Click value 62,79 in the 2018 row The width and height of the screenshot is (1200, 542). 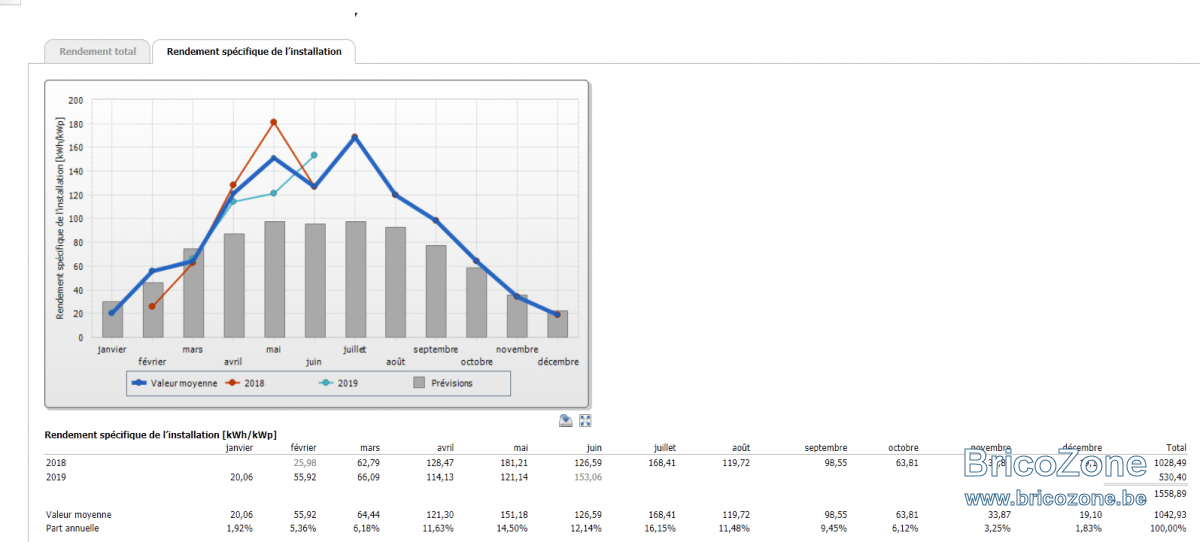[x=368, y=463]
